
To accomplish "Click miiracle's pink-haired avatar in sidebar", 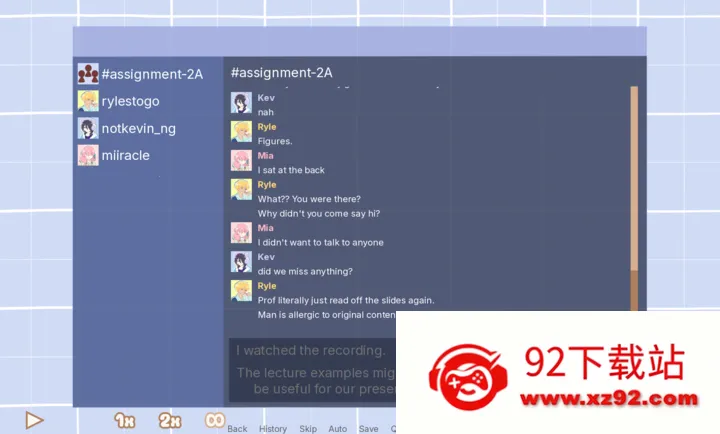I will [x=88, y=155].
